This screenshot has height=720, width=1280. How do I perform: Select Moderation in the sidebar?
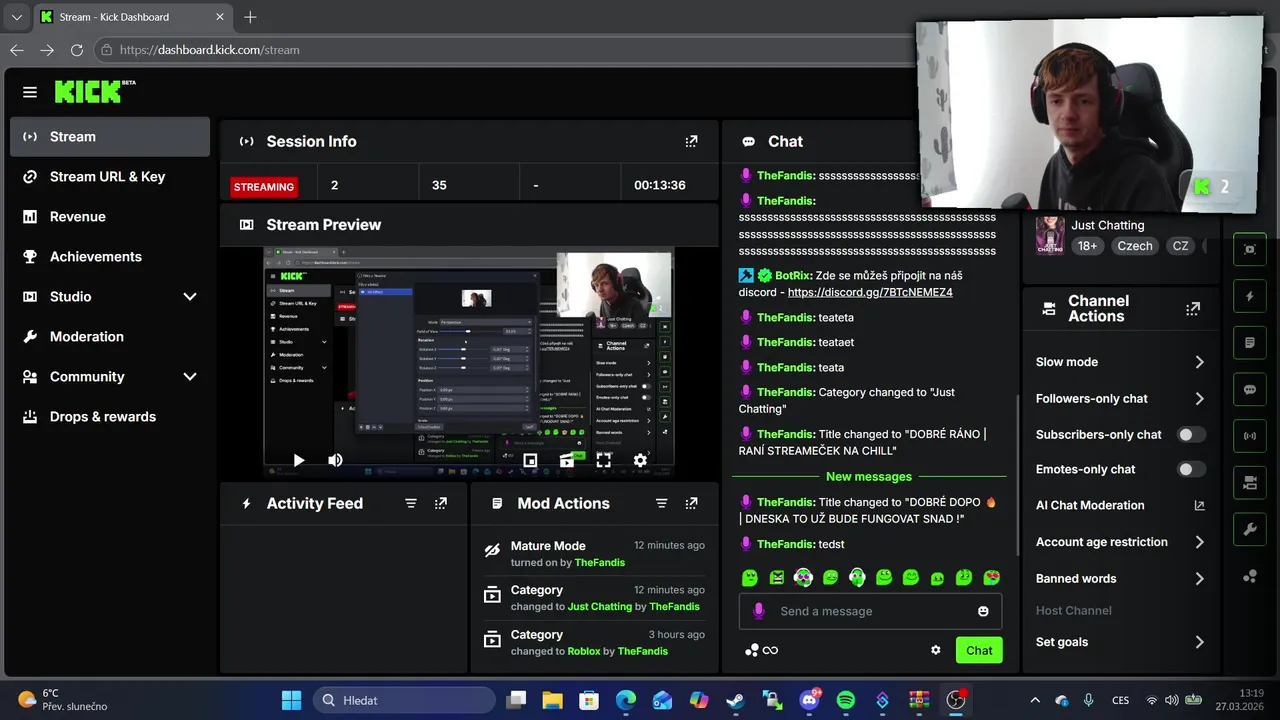pyautogui.click(x=110, y=337)
